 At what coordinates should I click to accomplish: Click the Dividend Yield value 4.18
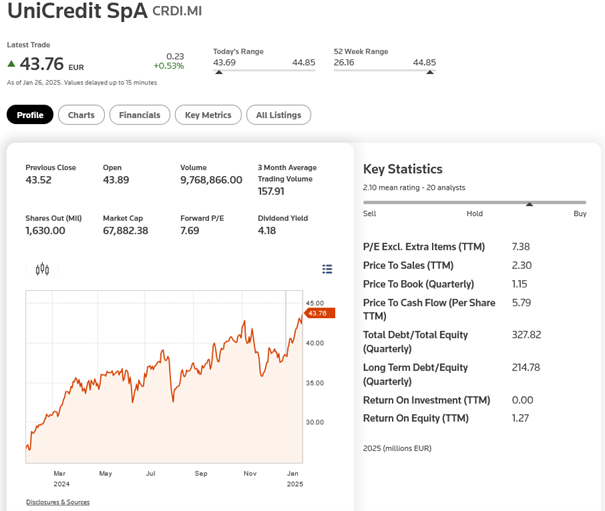tap(267, 231)
